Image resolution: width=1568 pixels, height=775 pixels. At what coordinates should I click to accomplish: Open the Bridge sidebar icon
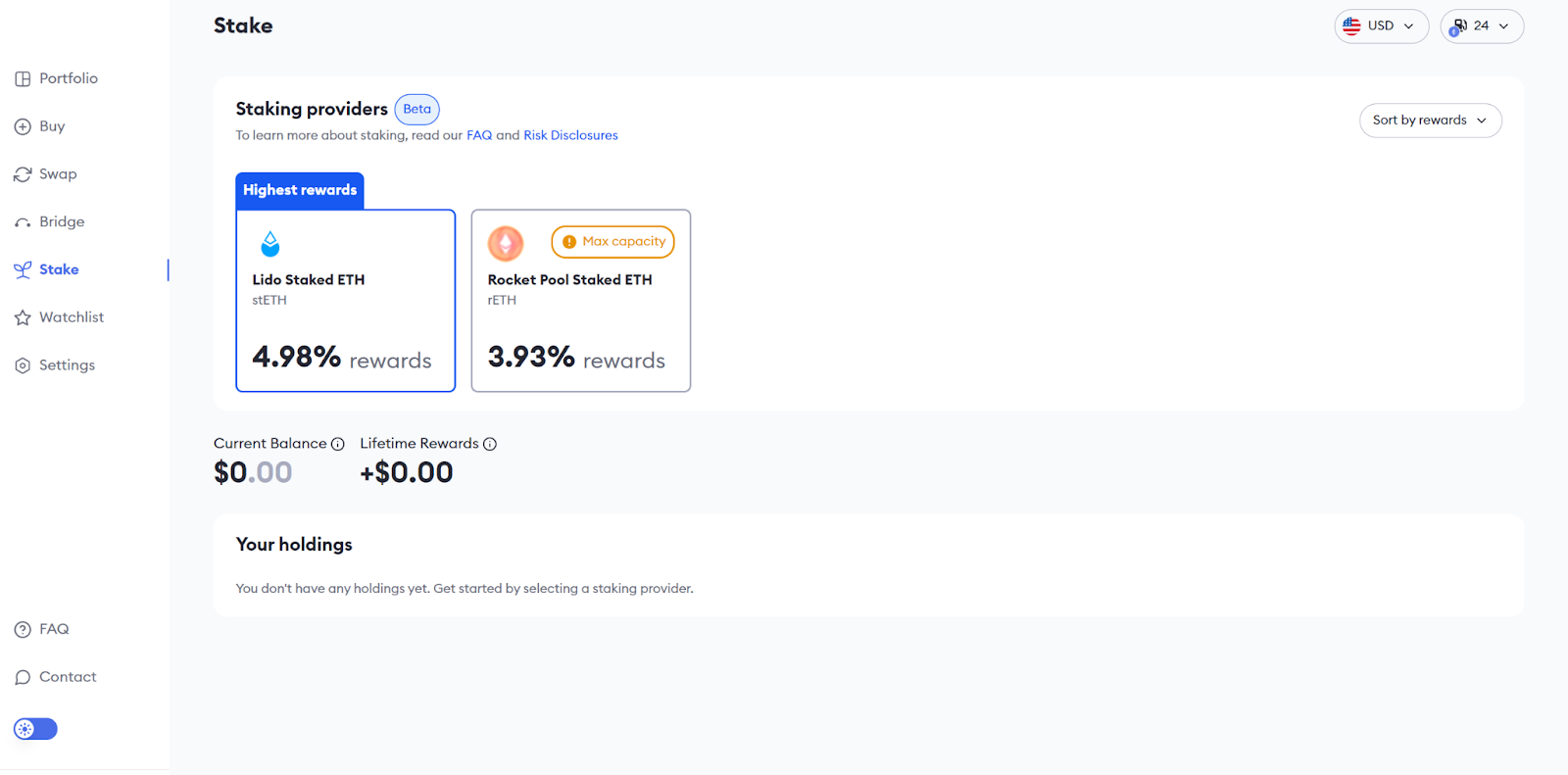[x=23, y=222]
